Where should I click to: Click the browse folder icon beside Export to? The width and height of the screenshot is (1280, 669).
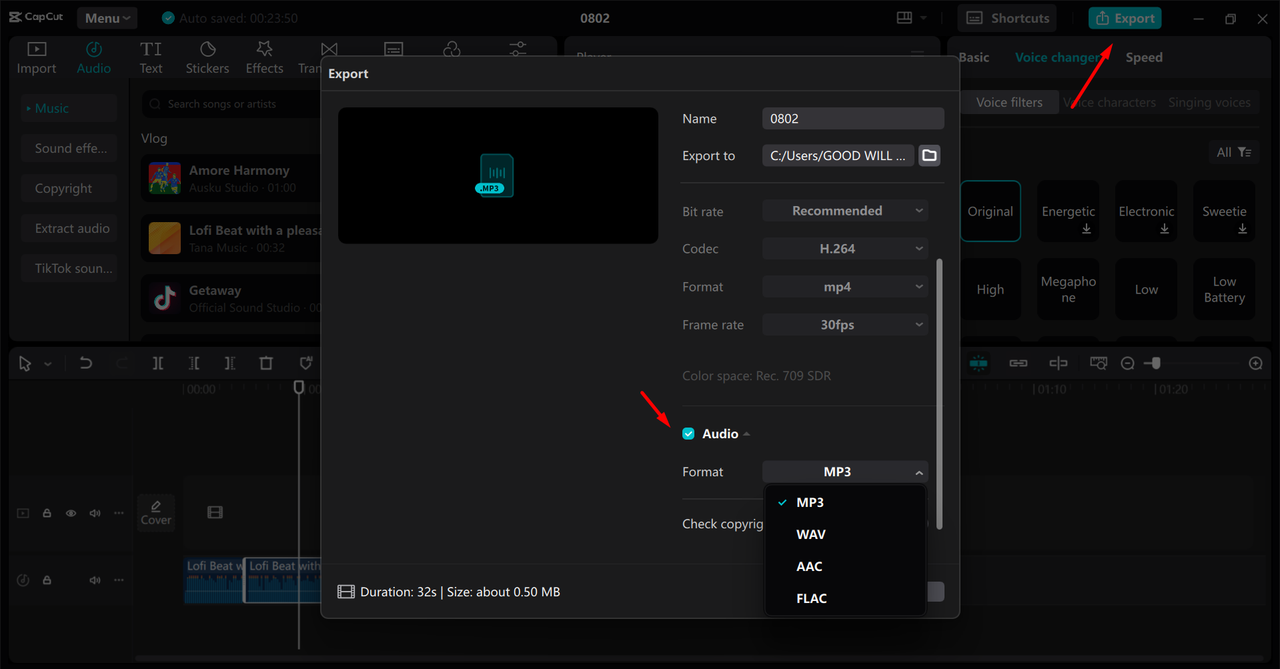pos(929,155)
